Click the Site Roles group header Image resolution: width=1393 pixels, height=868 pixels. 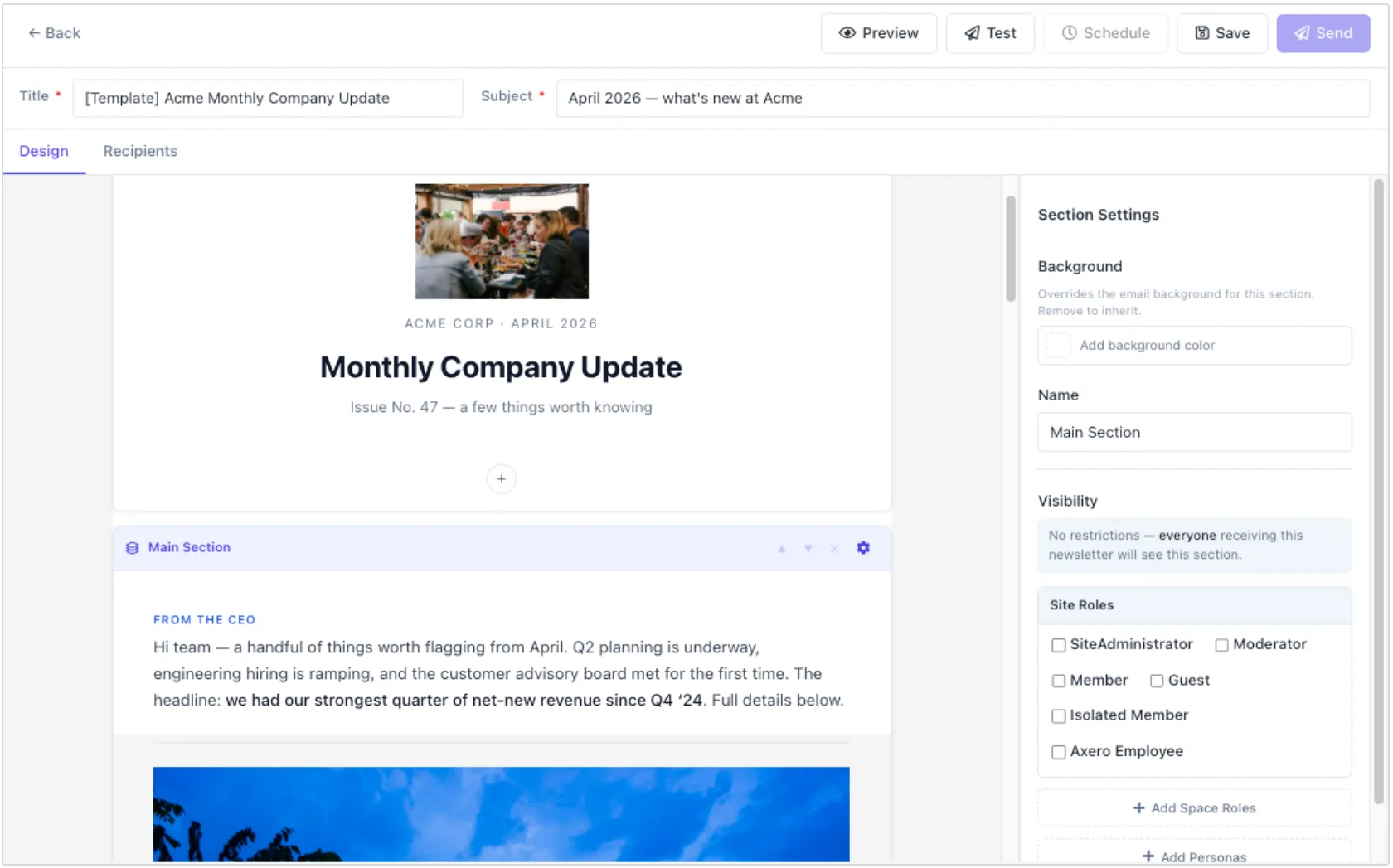(1195, 605)
